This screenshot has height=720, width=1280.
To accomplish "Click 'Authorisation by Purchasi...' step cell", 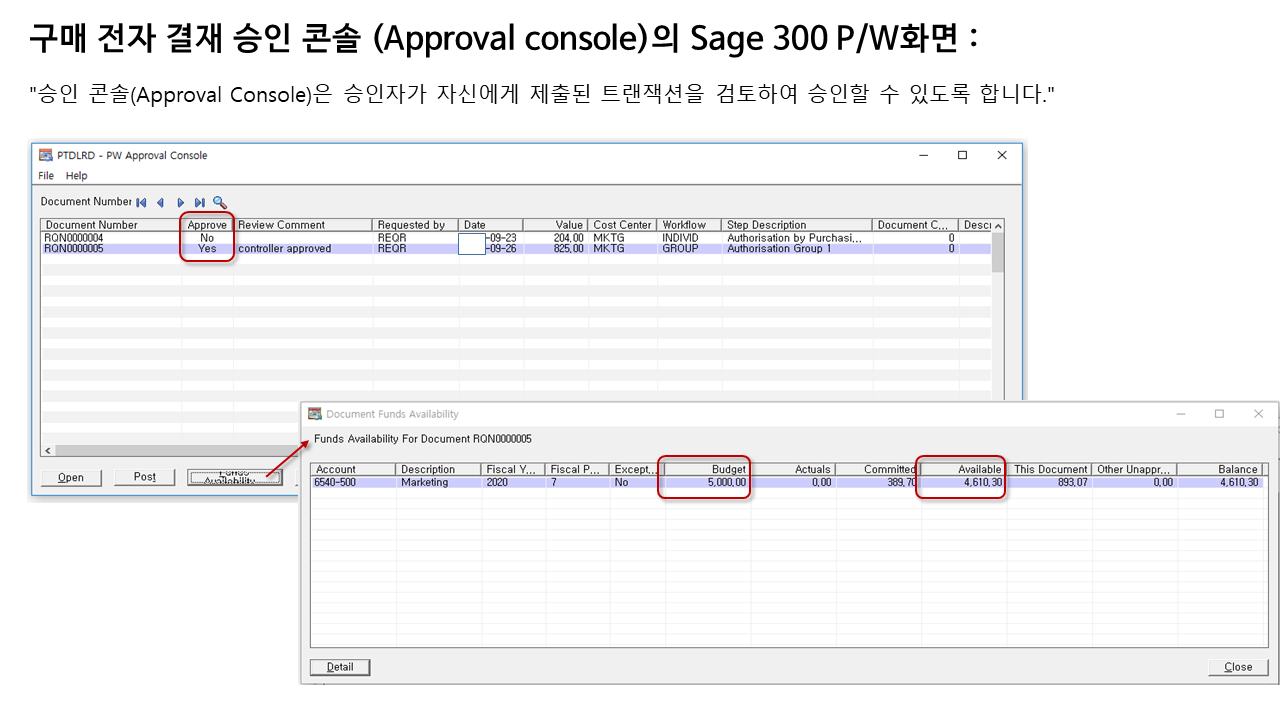I will 797,238.
